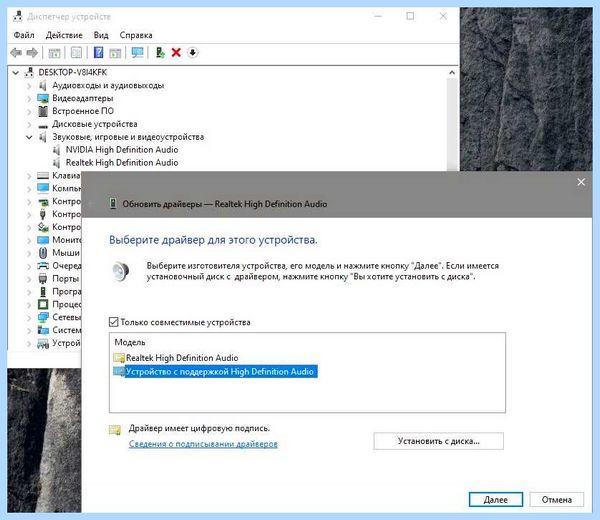This screenshot has width=600, height=520.
Task: Click Установить с диска button
Action: click(439, 441)
